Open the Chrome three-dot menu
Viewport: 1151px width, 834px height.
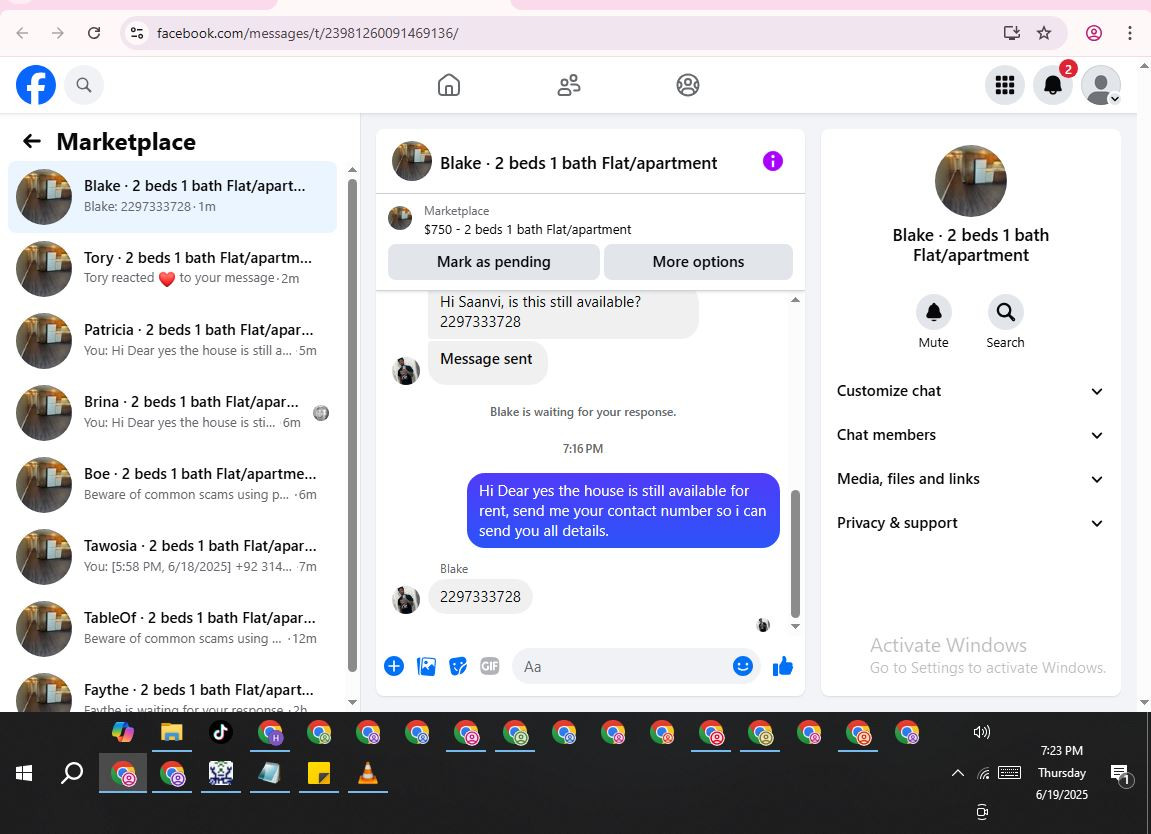[1130, 33]
